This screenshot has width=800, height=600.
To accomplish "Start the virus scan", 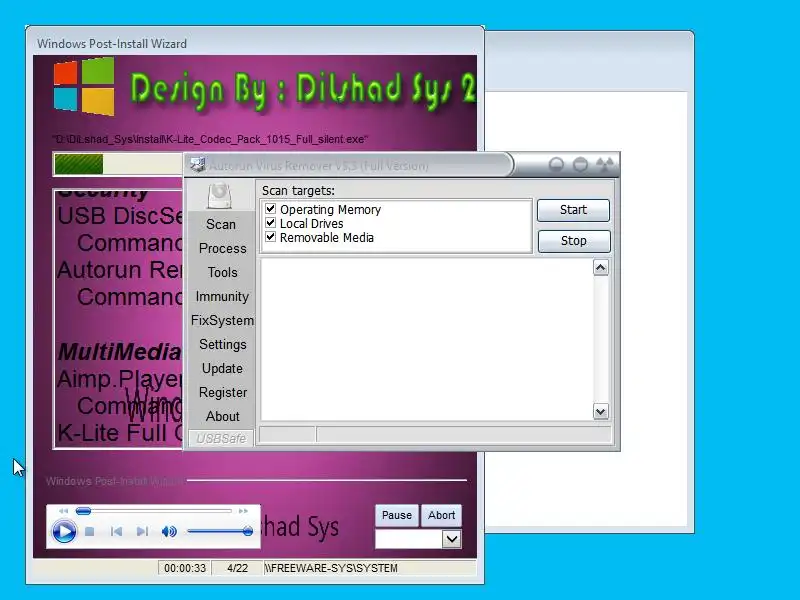I will pos(573,210).
